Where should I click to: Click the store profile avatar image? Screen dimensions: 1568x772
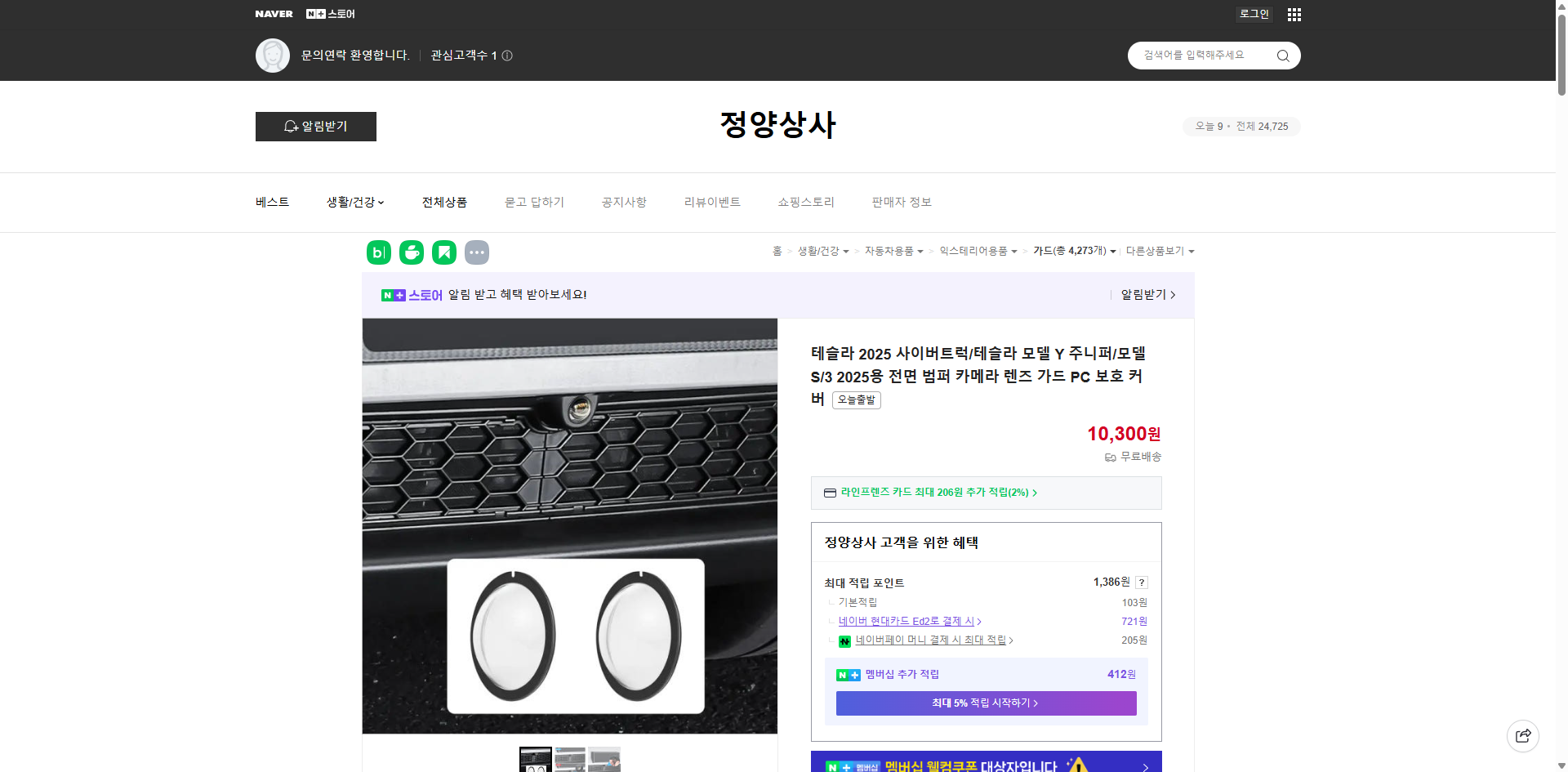tap(273, 55)
